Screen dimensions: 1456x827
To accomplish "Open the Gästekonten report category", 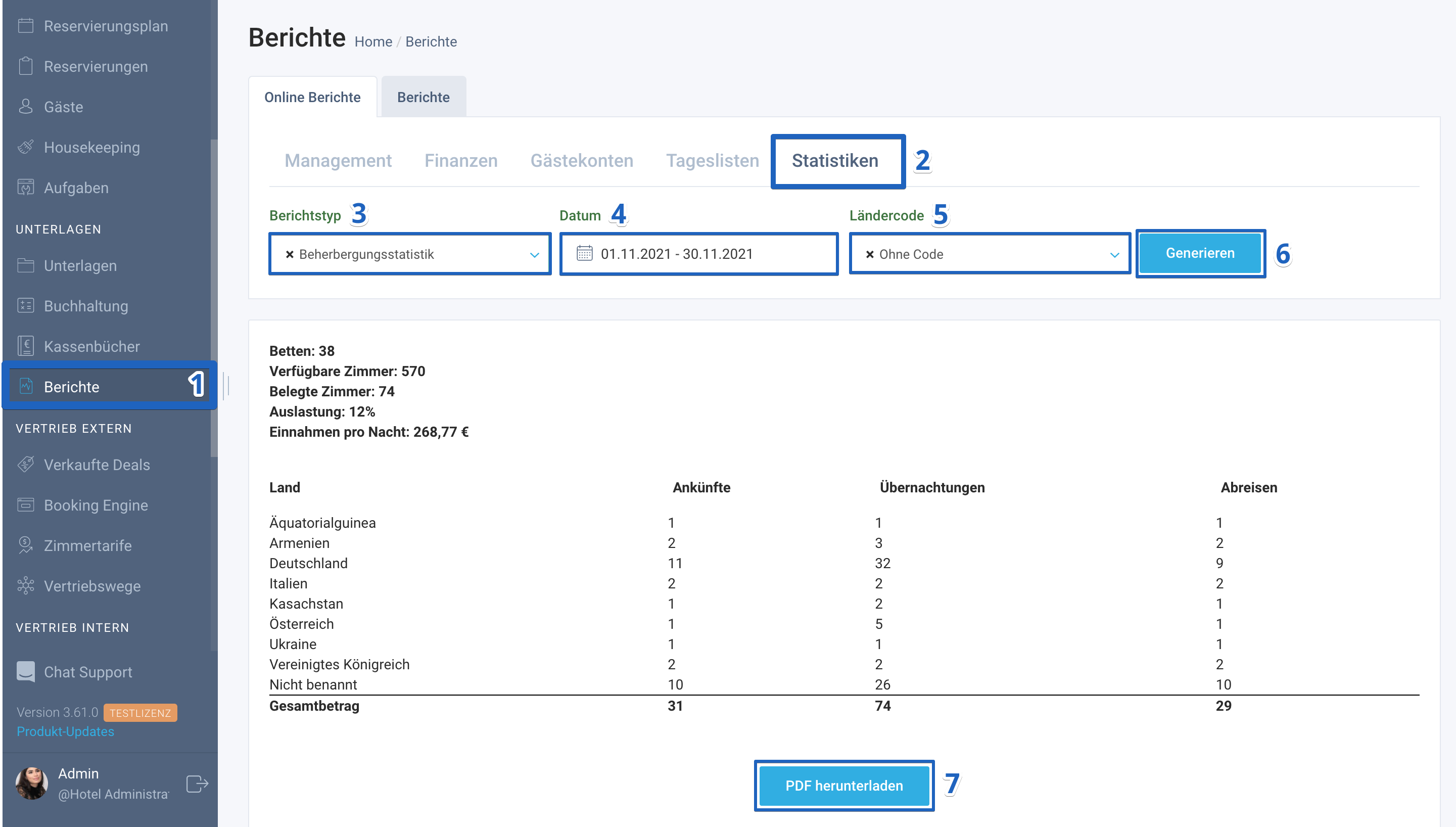I will 582,161.
